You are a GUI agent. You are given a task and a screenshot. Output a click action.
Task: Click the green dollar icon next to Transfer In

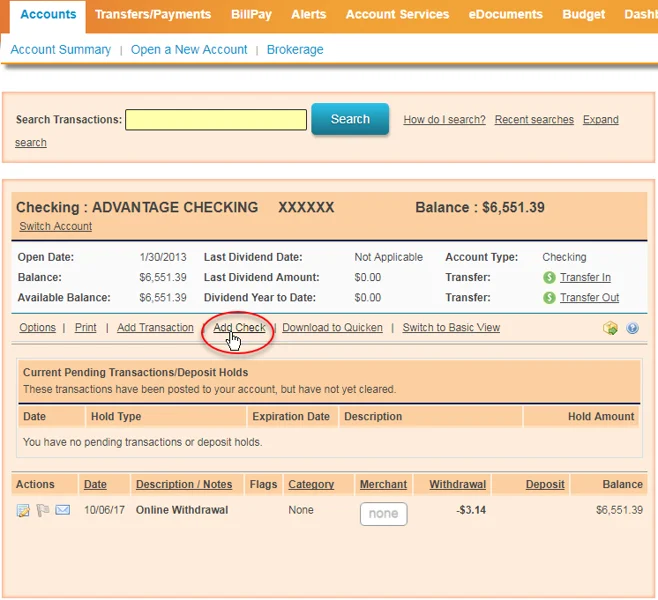pos(549,277)
